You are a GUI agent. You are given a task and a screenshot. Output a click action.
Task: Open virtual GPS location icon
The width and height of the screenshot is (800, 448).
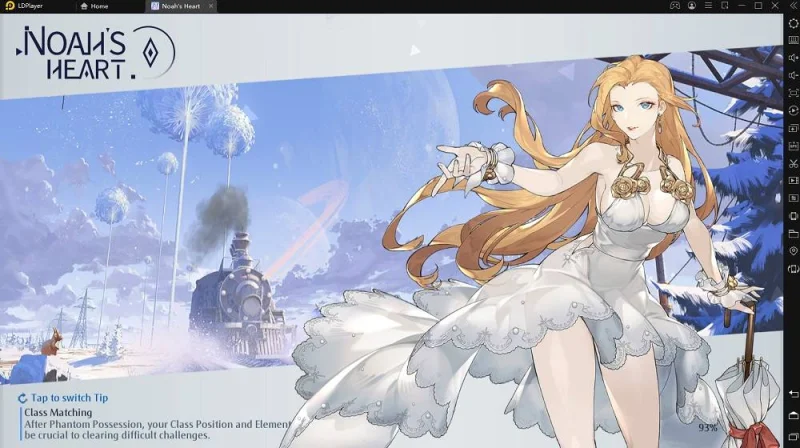tap(793, 251)
